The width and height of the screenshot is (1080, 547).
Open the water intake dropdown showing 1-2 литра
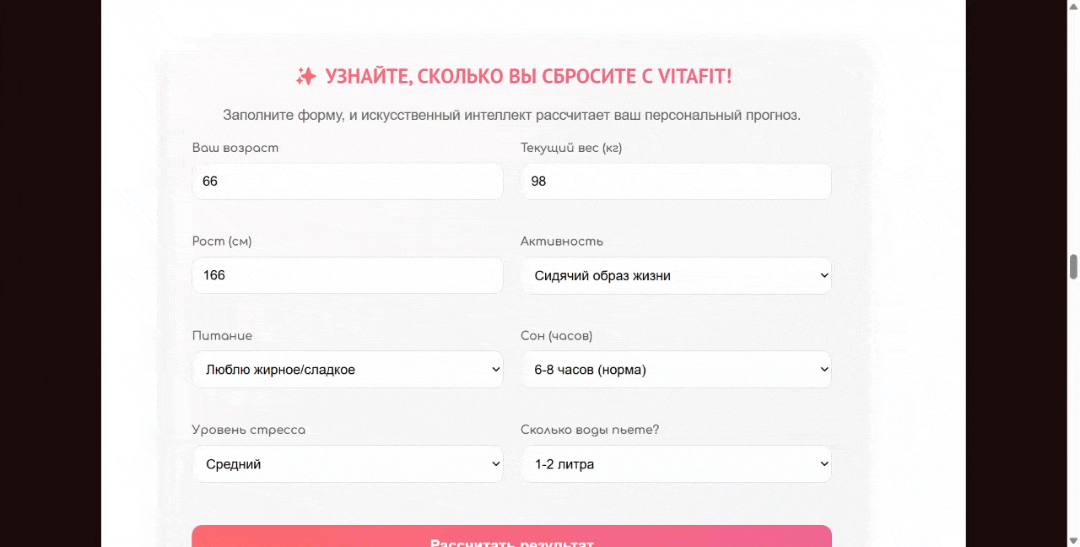(675, 464)
